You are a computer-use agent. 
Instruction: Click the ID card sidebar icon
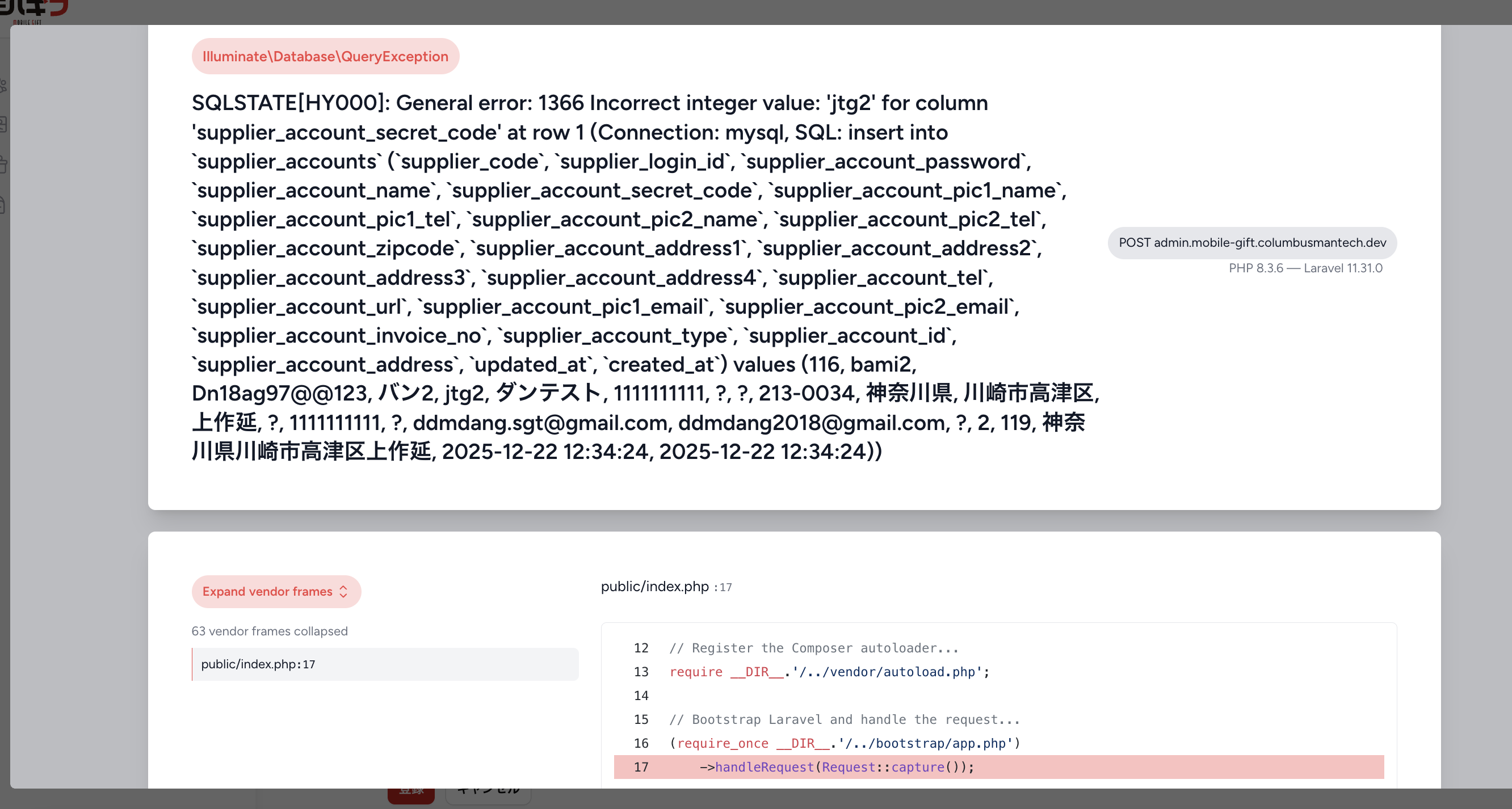point(3,124)
